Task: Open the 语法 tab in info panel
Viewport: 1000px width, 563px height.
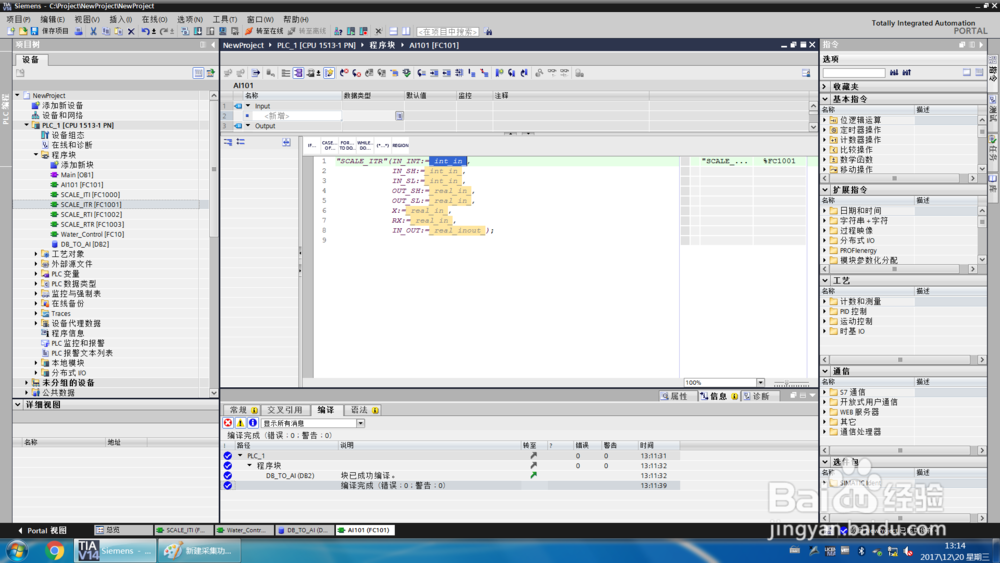Action: click(364, 410)
